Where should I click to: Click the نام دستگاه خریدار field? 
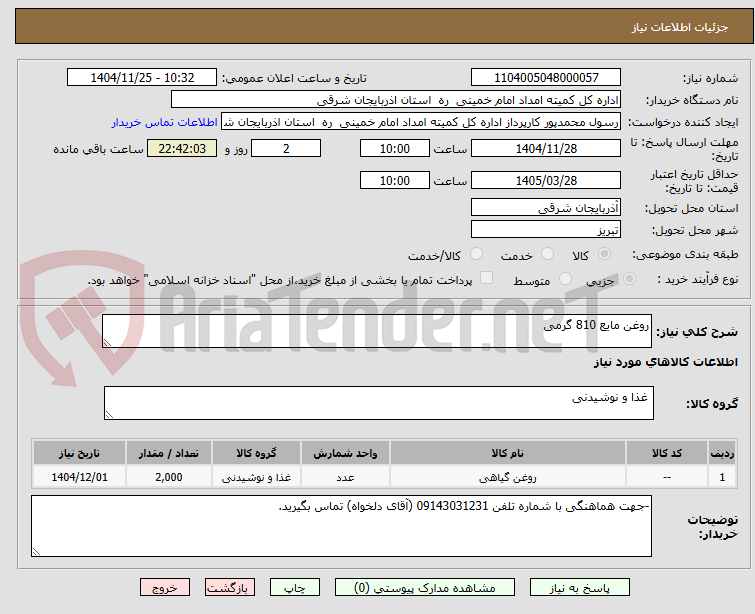click(396, 100)
